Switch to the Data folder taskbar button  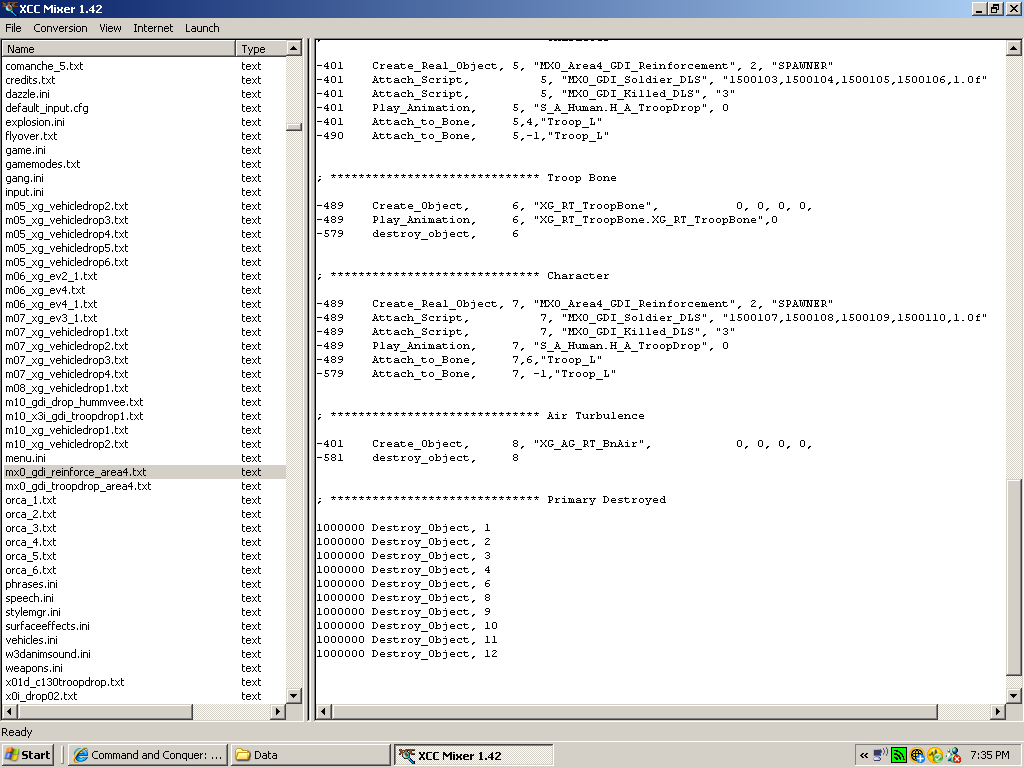pos(310,755)
